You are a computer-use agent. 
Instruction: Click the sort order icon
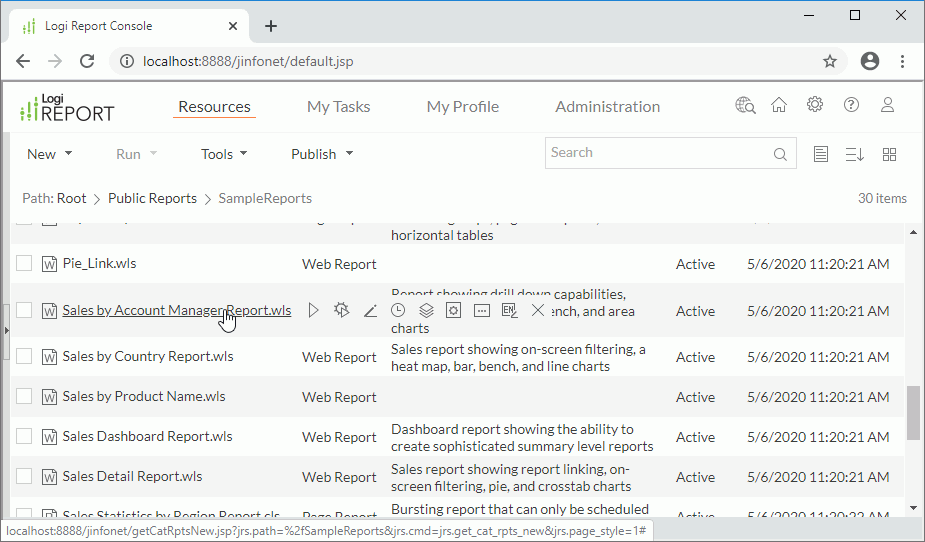854,154
